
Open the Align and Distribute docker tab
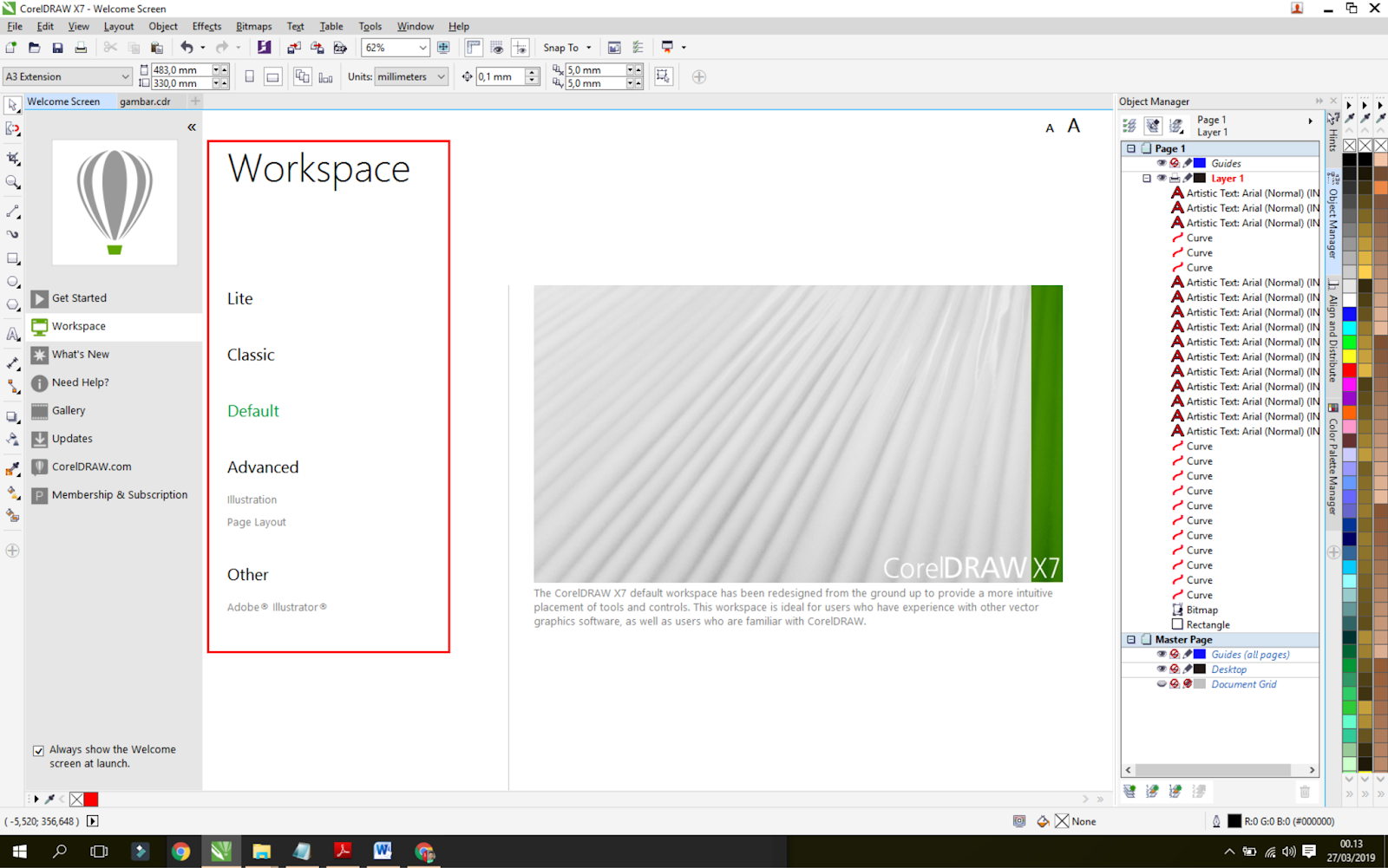[x=1333, y=332]
